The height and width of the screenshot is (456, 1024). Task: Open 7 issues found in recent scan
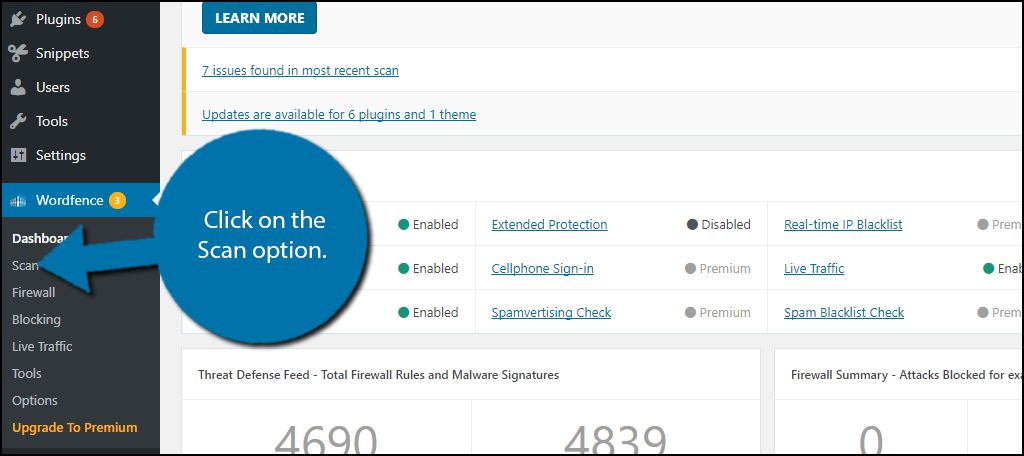300,71
